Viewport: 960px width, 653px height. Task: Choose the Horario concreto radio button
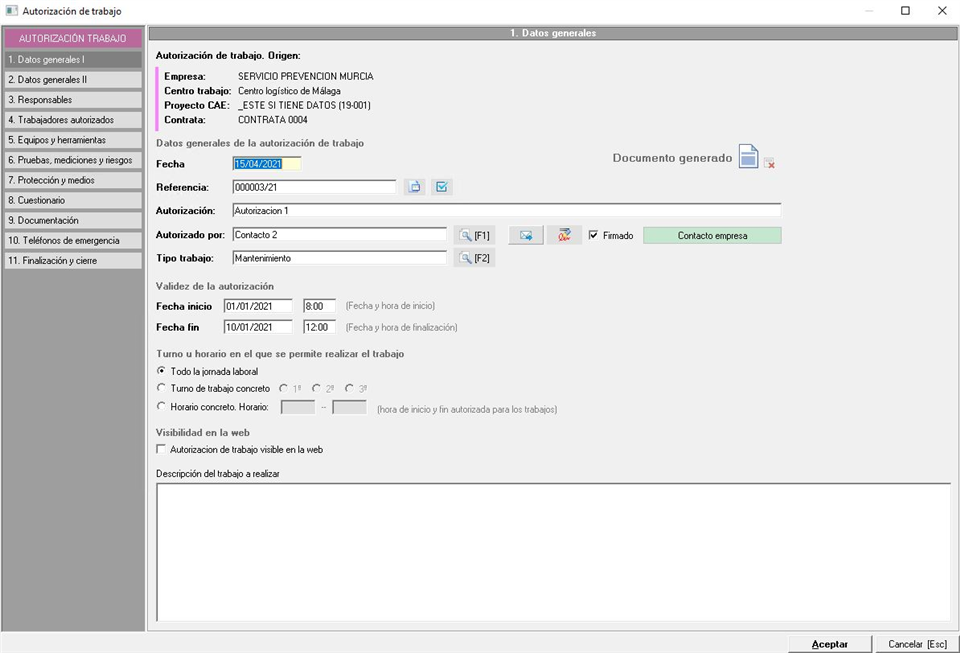pyautogui.click(x=163, y=407)
